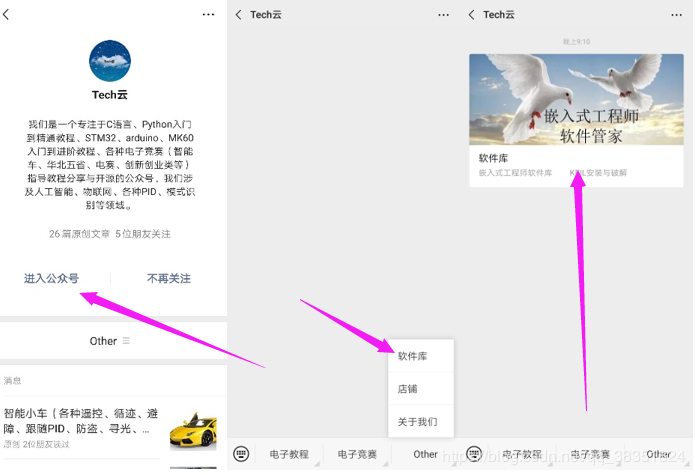Expand the Other menu on the profile page
This screenshot has height=475, width=695.
109,341
